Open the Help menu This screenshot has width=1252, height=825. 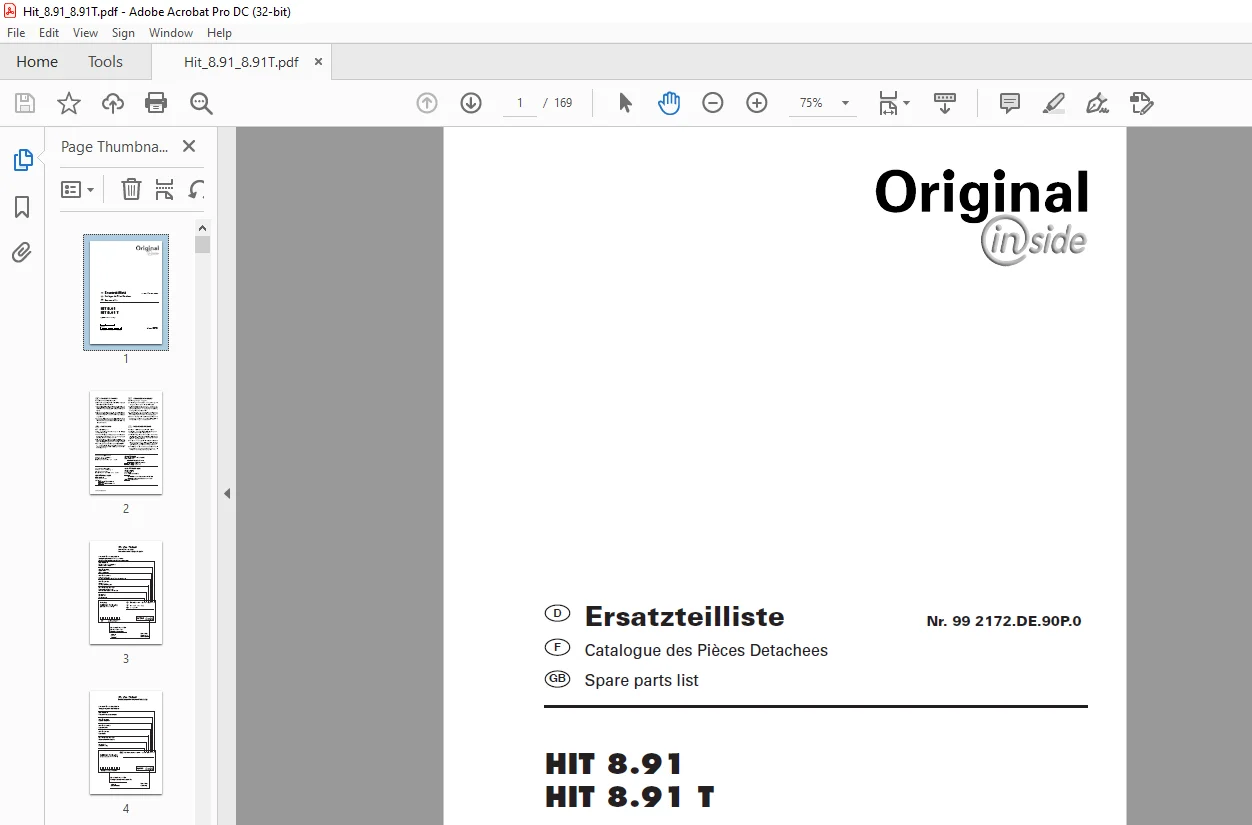(x=219, y=33)
